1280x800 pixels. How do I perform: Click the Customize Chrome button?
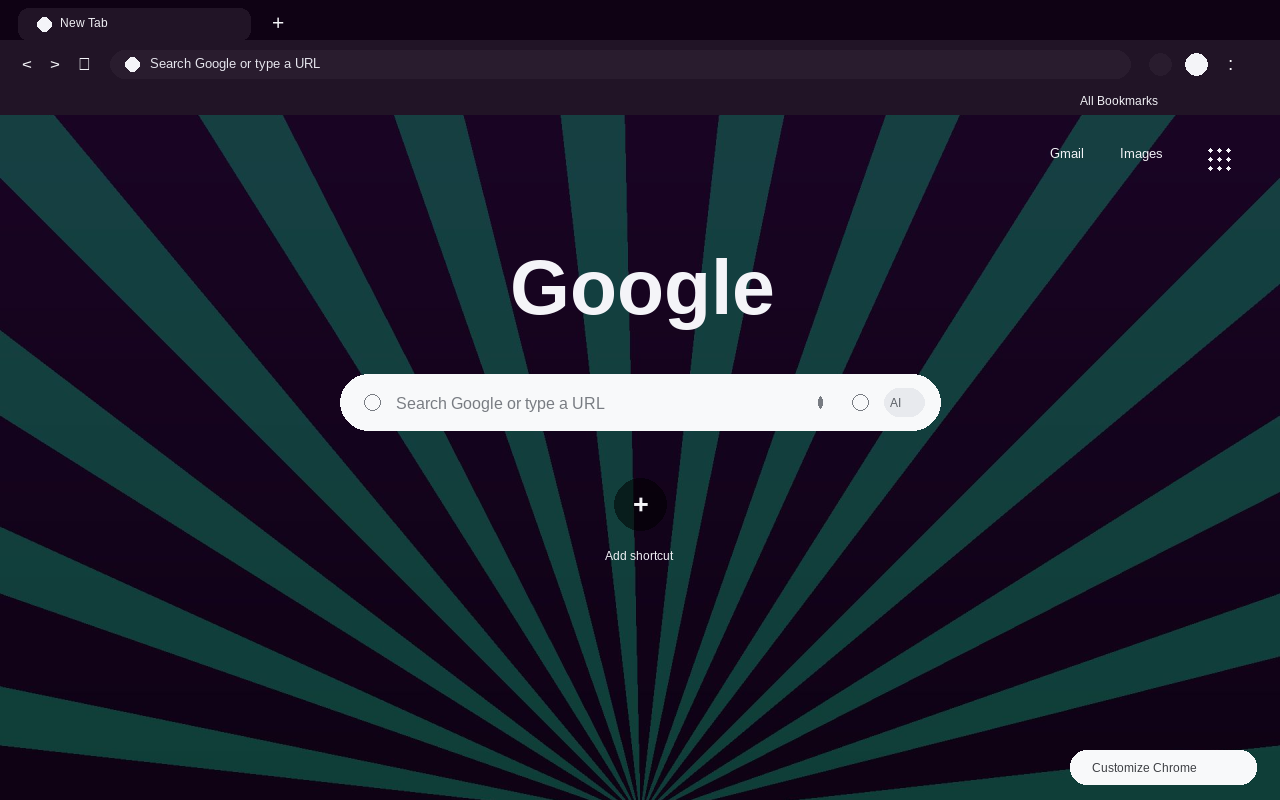point(1163,767)
